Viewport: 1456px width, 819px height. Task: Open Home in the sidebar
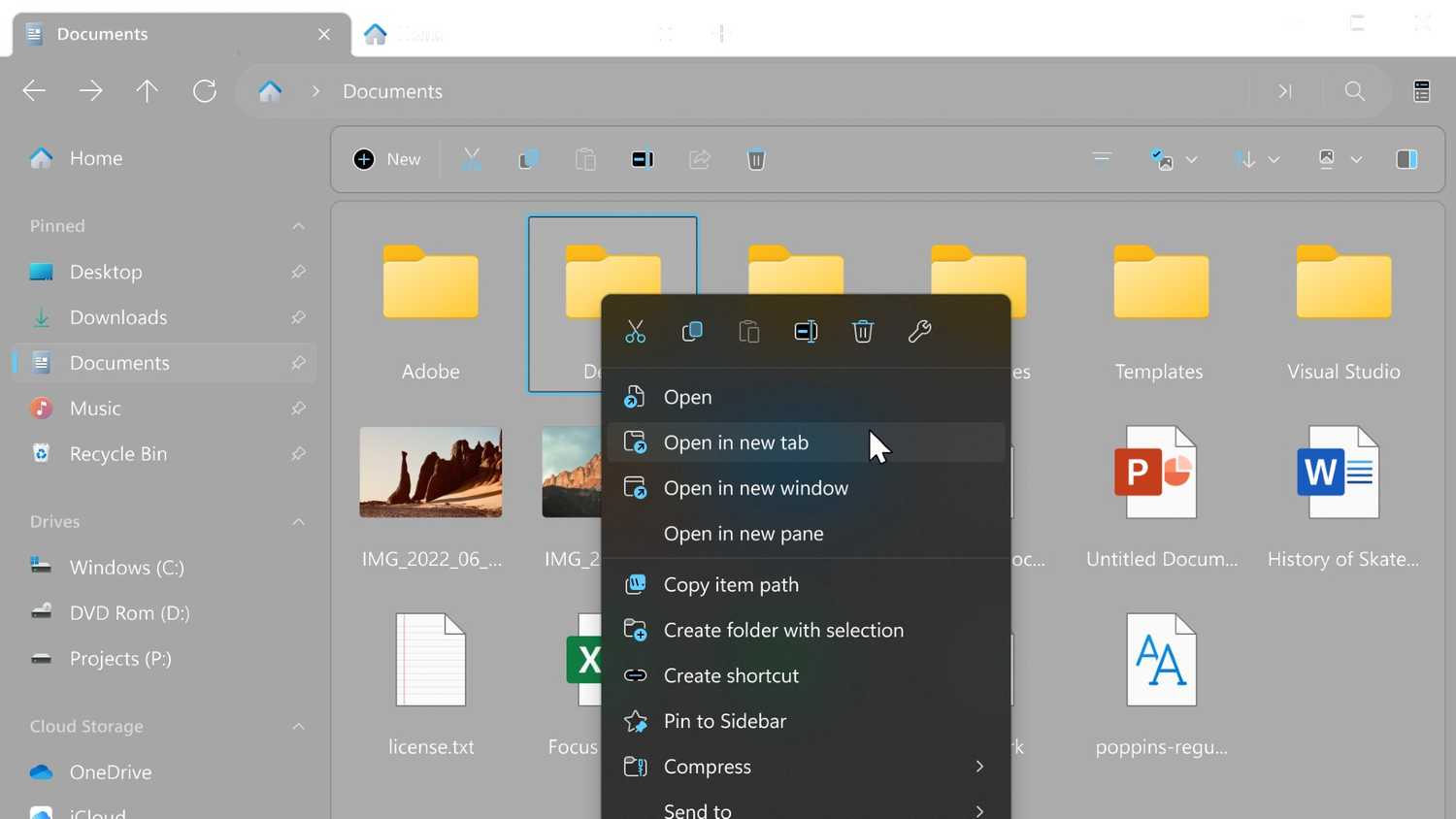coord(163,158)
